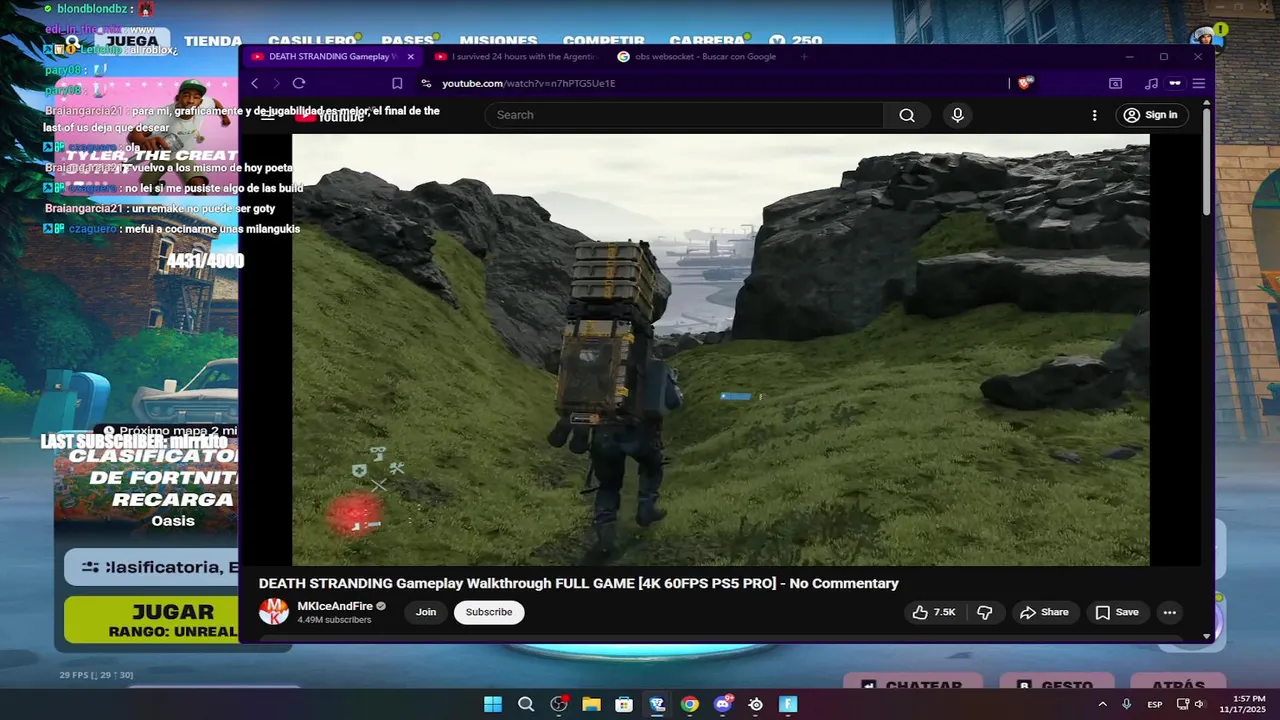Click the YouTube search input field
Screen dimensions: 1280x720
pos(684,115)
